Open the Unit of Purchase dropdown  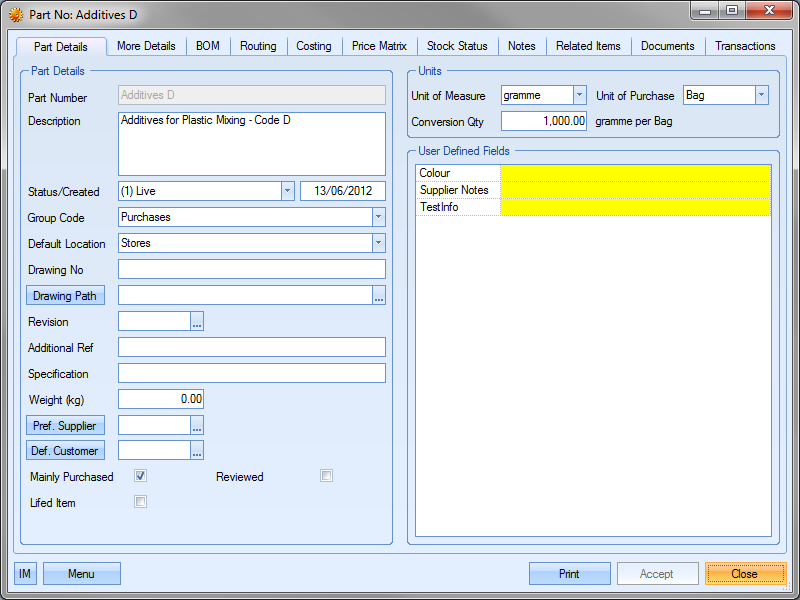[761, 95]
